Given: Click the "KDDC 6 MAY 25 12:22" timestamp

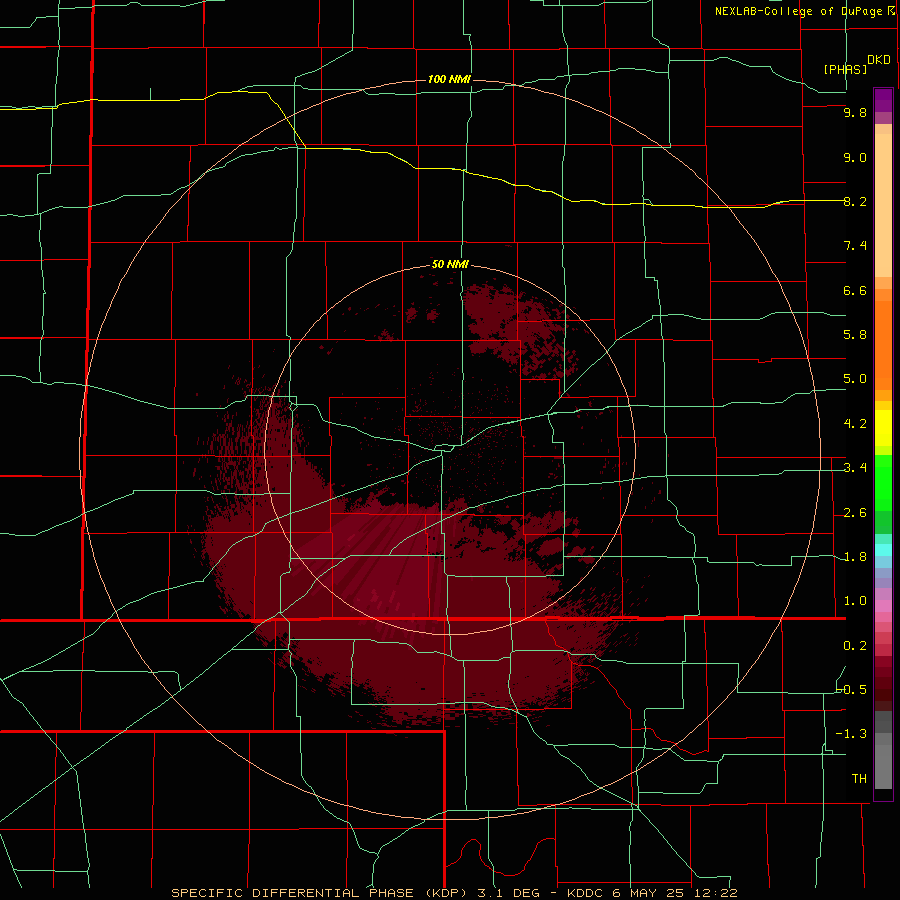Looking at the screenshot, I should [652, 893].
